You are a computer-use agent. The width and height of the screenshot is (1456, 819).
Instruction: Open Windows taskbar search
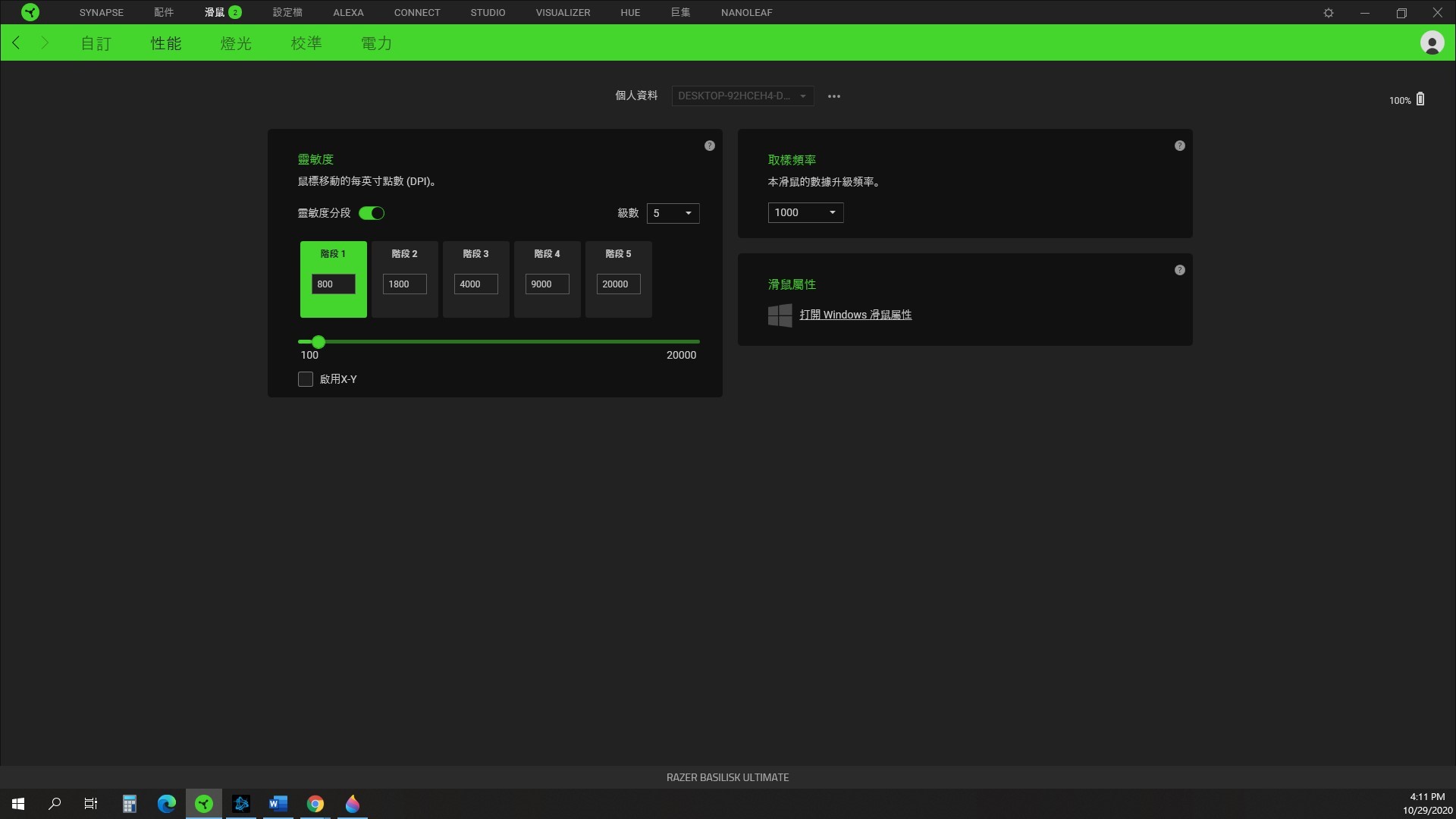55,804
